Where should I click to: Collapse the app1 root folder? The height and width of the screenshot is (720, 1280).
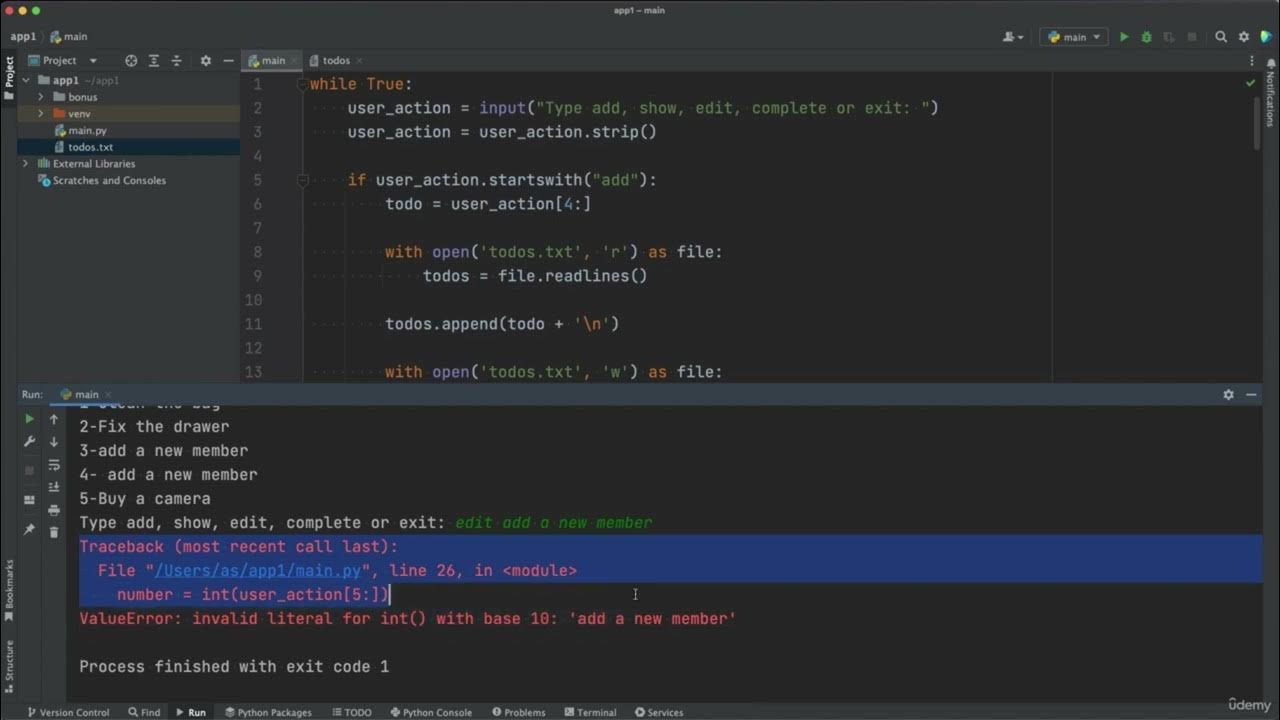(25, 80)
